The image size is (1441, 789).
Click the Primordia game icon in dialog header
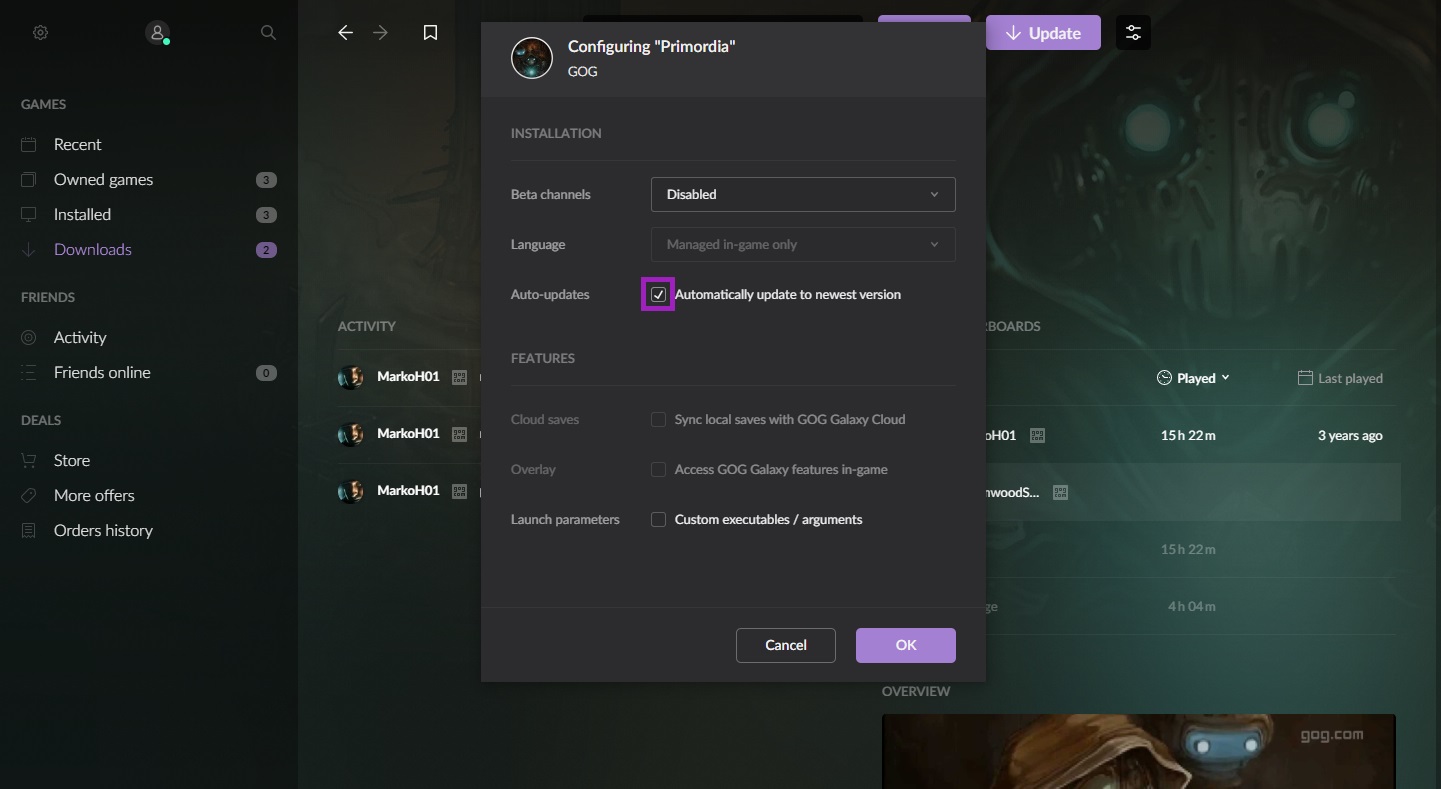(x=532, y=59)
